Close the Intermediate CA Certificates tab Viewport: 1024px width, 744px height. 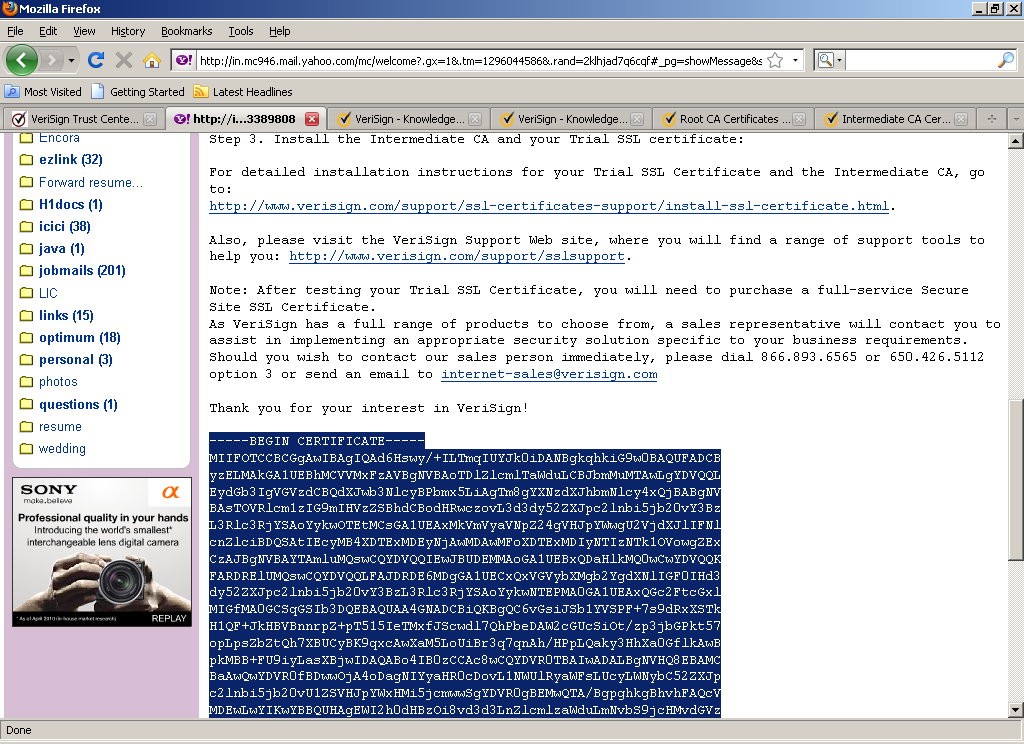pos(961,119)
